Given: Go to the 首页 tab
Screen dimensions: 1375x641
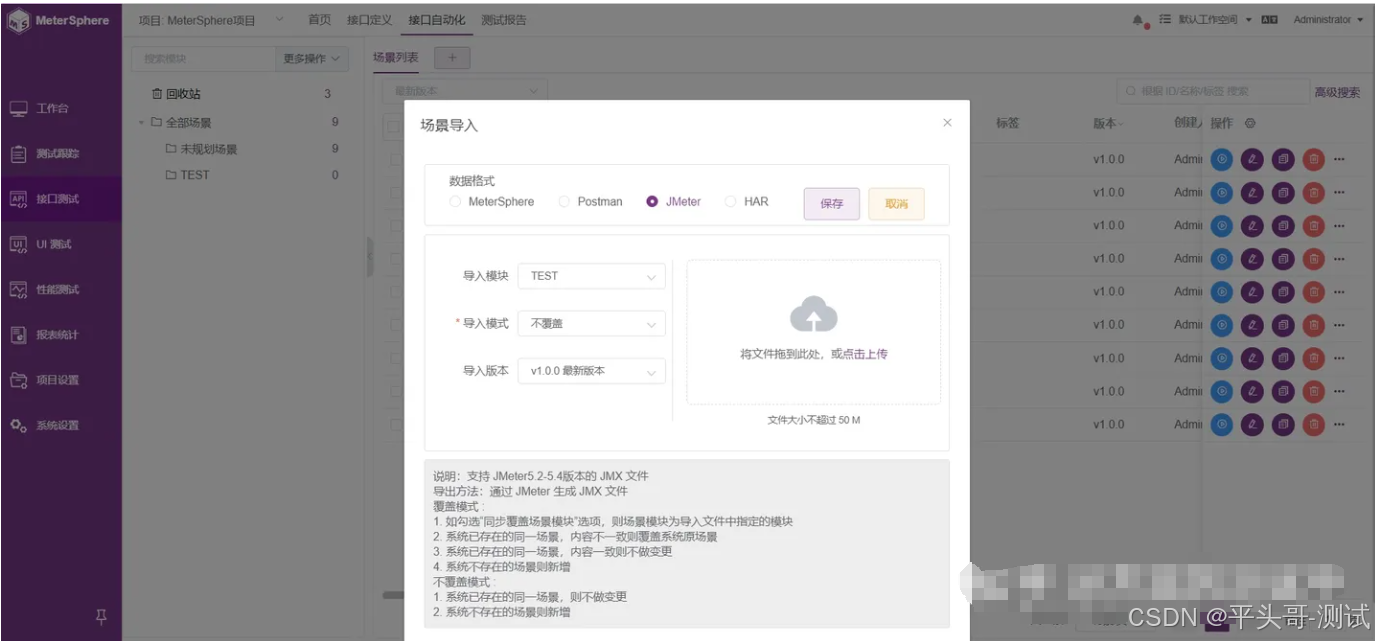Looking at the screenshot, I should tap(320, 20).
